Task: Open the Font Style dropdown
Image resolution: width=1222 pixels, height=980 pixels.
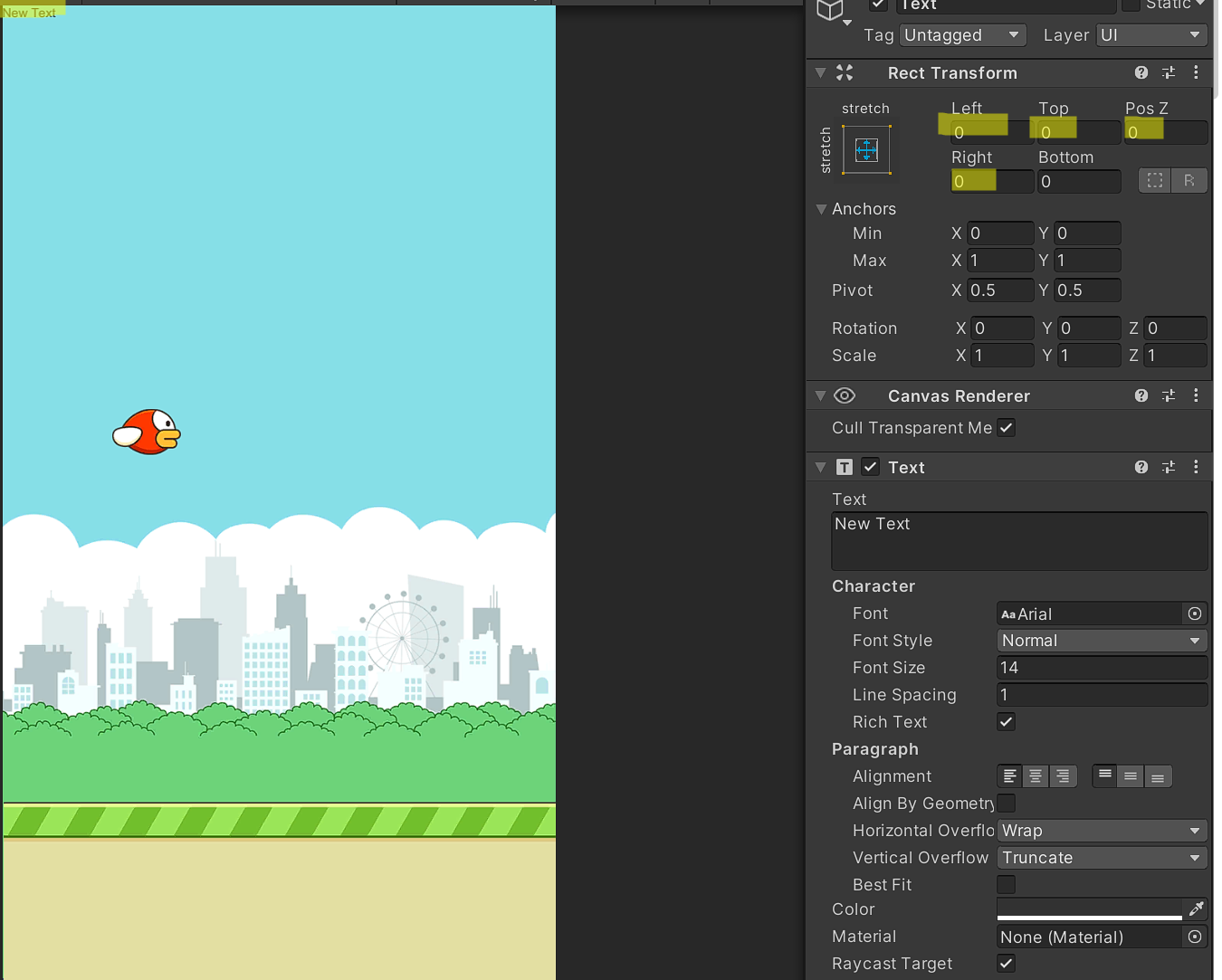Action: 1101,641
